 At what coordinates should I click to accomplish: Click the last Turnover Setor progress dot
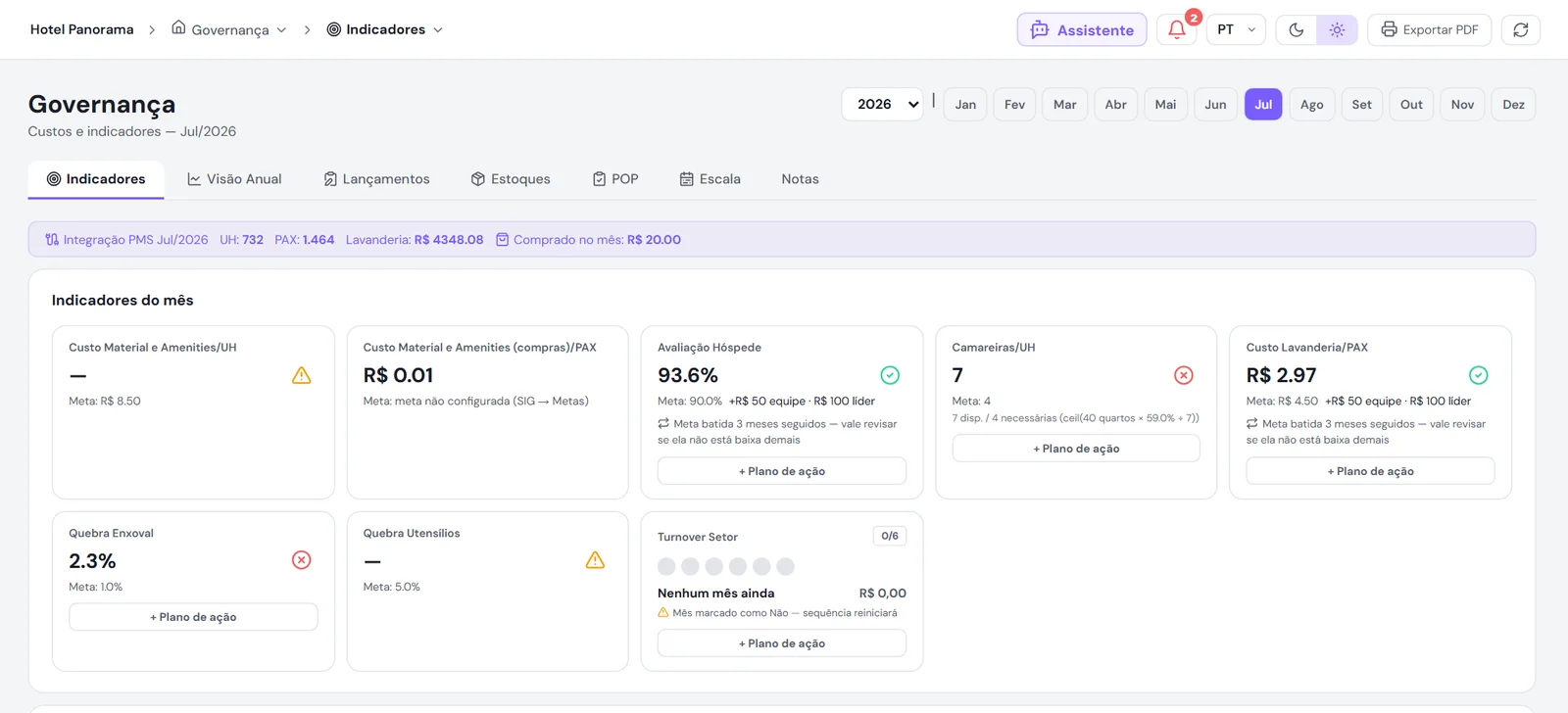point(785,566)
